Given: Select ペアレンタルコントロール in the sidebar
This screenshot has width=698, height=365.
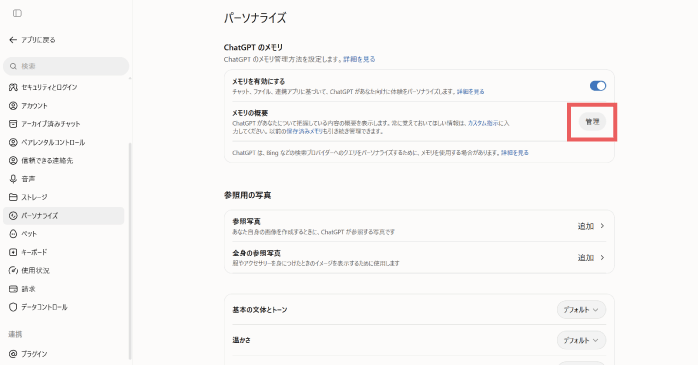Looking at the screenshot, I should coord(64,142).
